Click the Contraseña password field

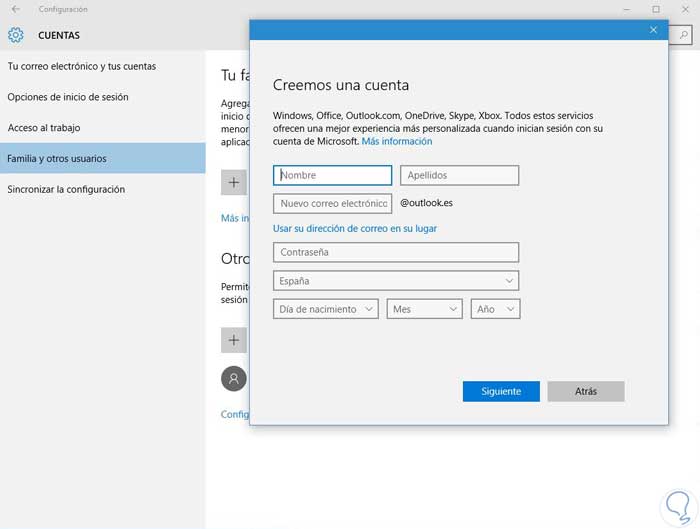click(396, 252)
